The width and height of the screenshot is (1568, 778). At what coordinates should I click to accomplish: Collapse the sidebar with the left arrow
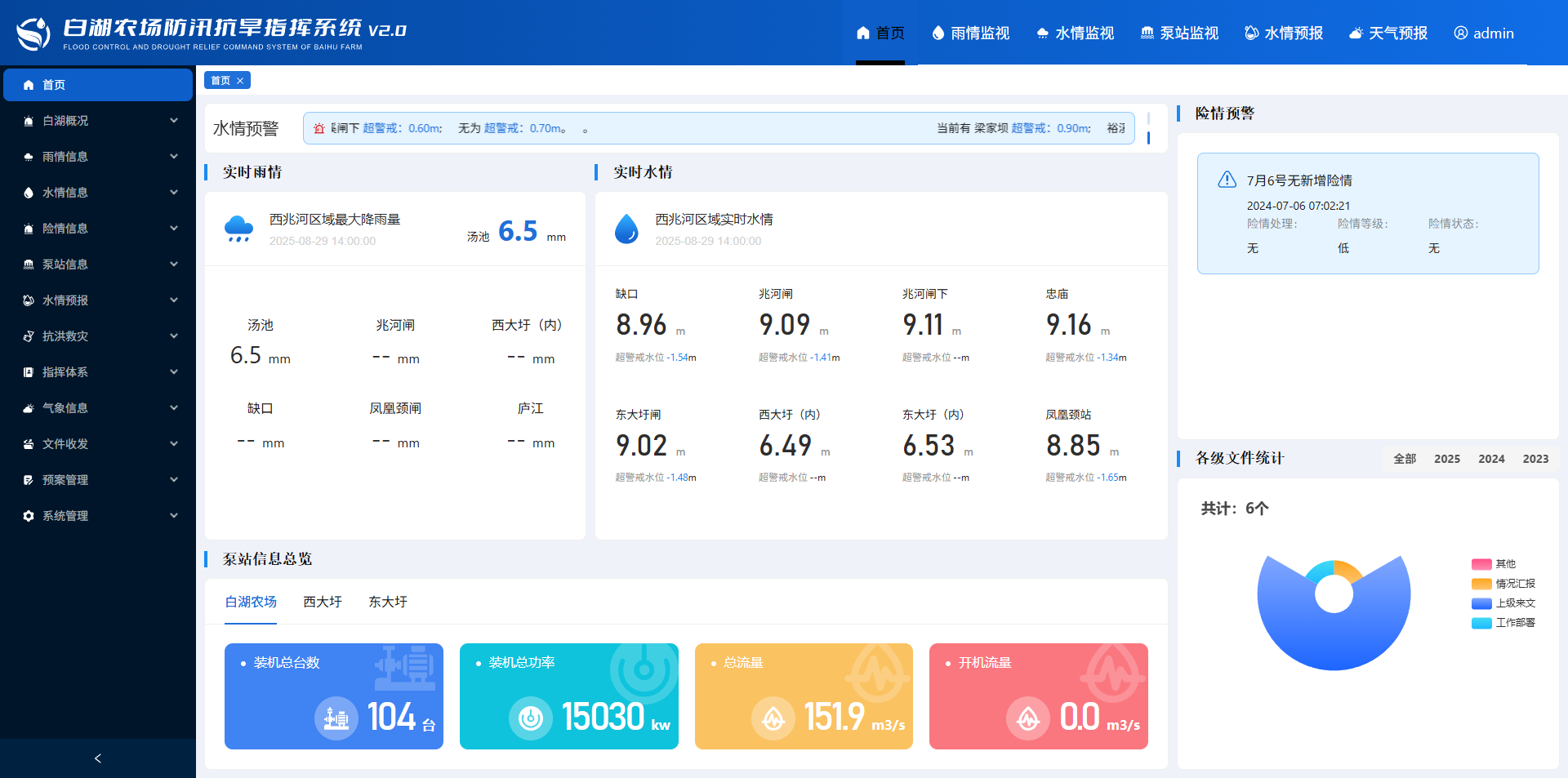[x=98, y=758]
